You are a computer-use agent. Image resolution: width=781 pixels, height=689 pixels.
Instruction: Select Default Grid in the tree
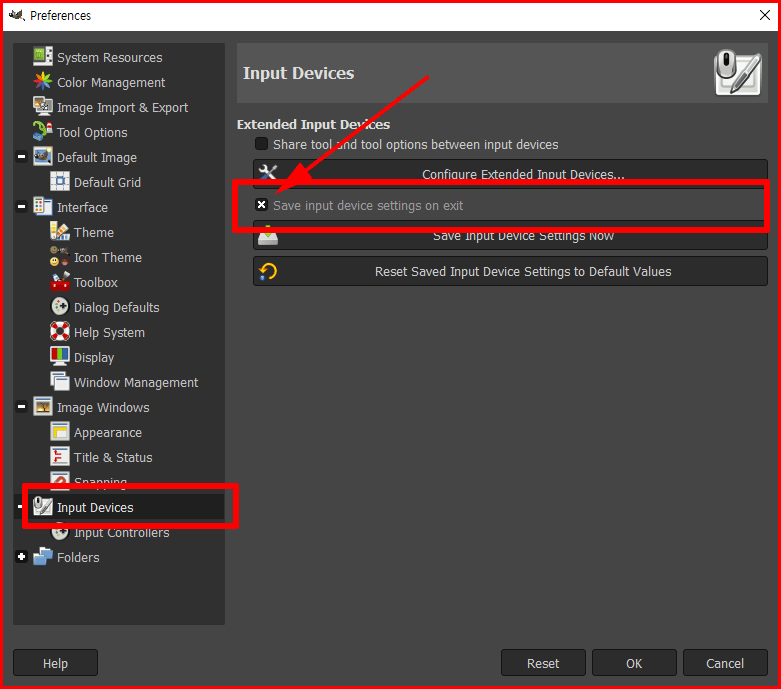point(107,182)
